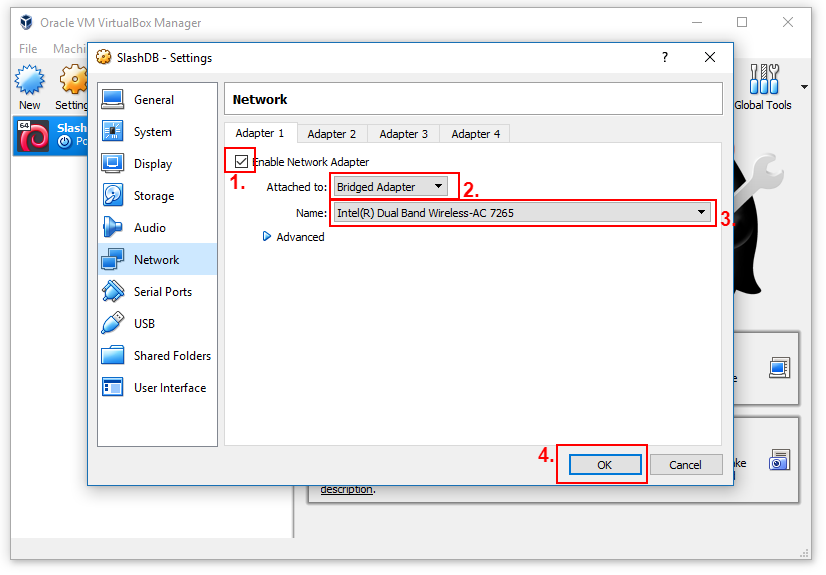Open Global Tools in the toolbar

763,86
